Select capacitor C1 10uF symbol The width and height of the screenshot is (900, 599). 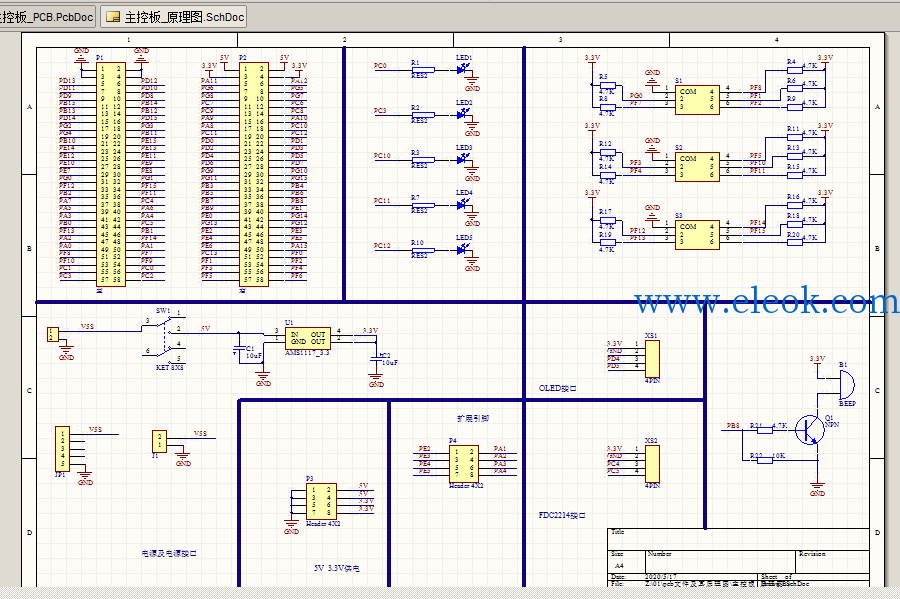(239, 350)
